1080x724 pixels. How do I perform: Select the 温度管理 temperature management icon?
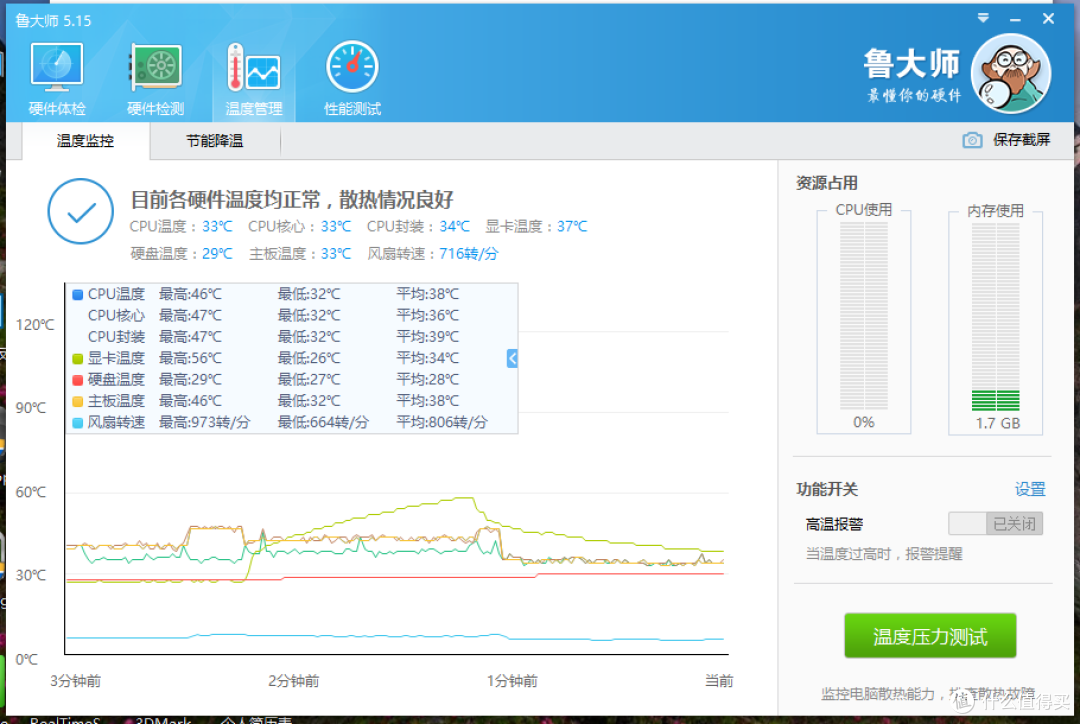253,78
